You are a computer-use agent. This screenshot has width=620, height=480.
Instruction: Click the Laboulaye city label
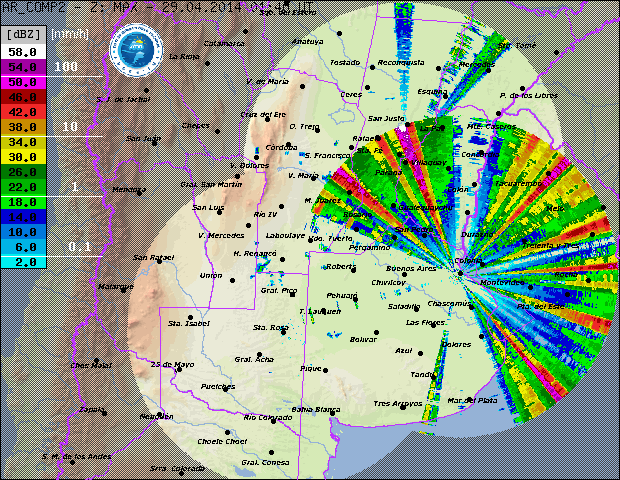click(285, 235)
